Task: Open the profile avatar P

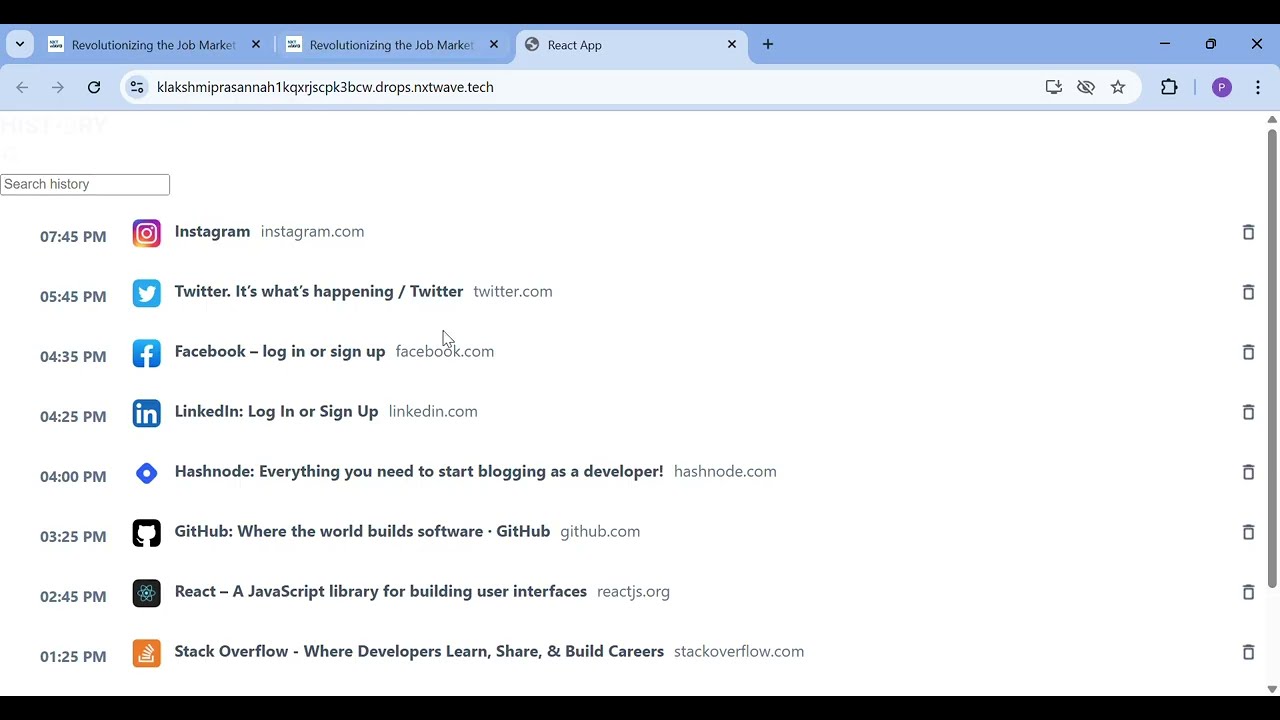Action: pyautogui.click(x=1221, y=87)
